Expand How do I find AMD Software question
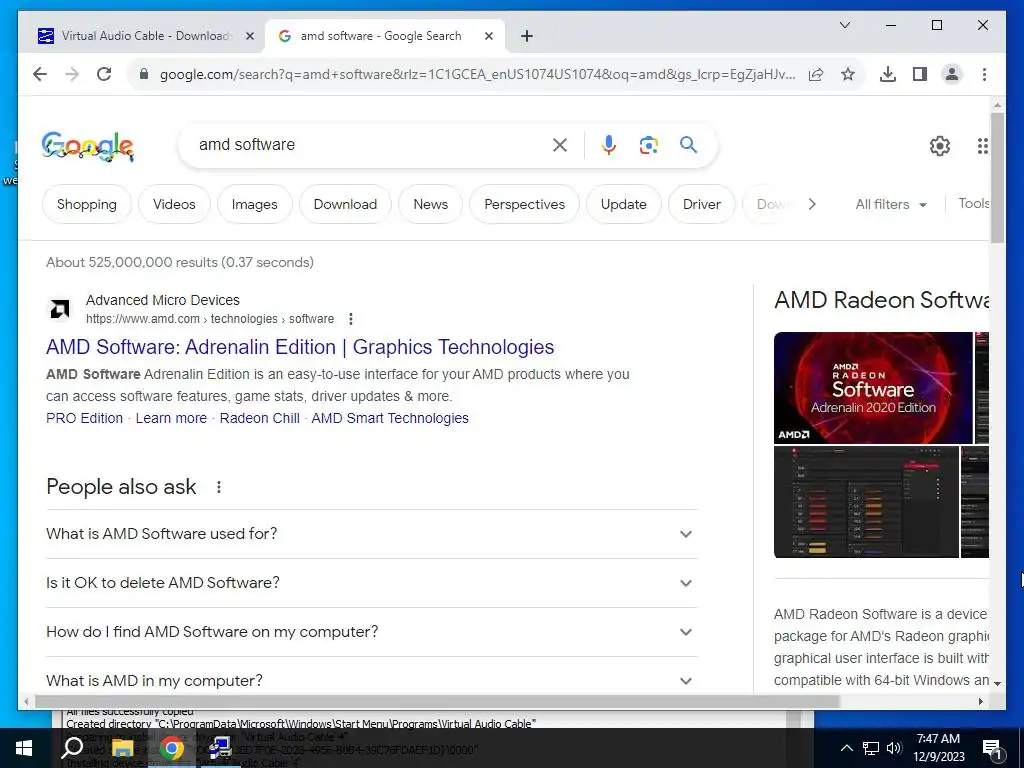Image resolution: width=1024 pixels, height=768 pixels. click(x=372, y=632)
